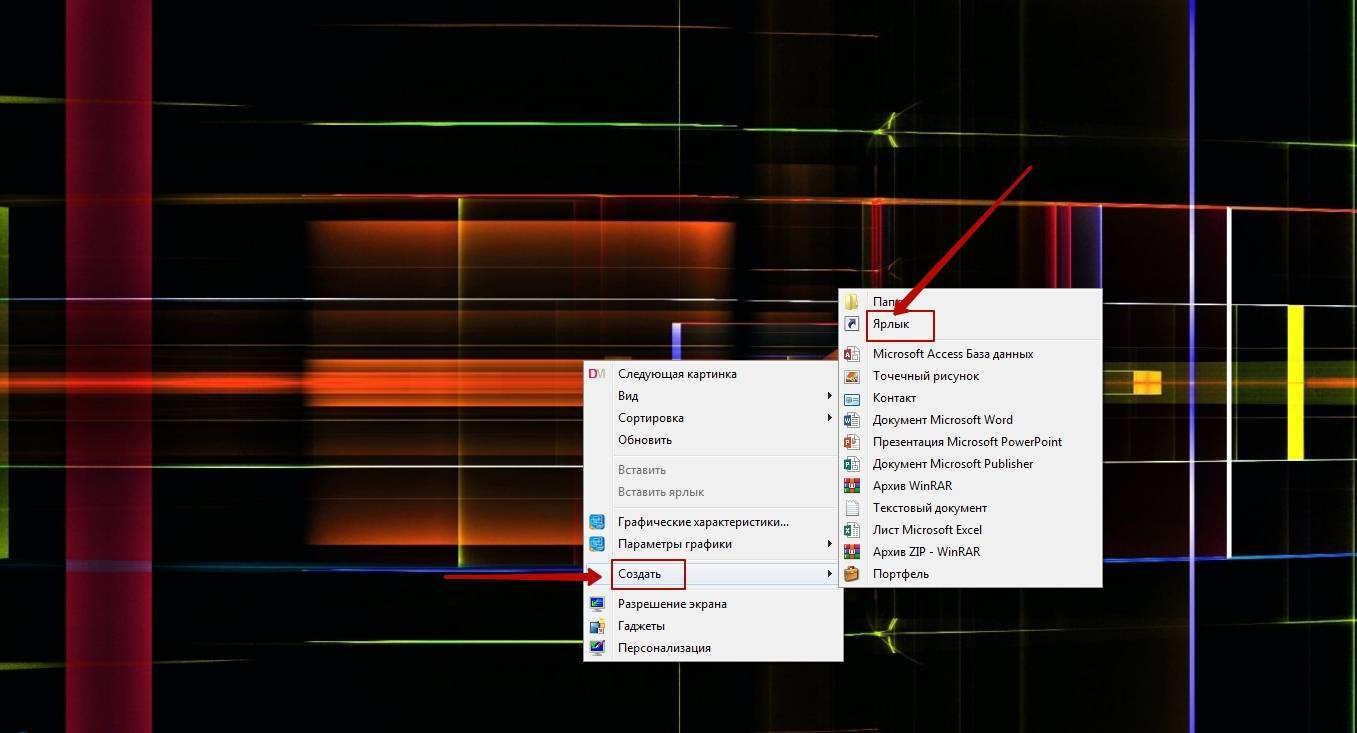
Task: Click the Гаджеты gadgets icon
Action: click(x=597, y=626)
